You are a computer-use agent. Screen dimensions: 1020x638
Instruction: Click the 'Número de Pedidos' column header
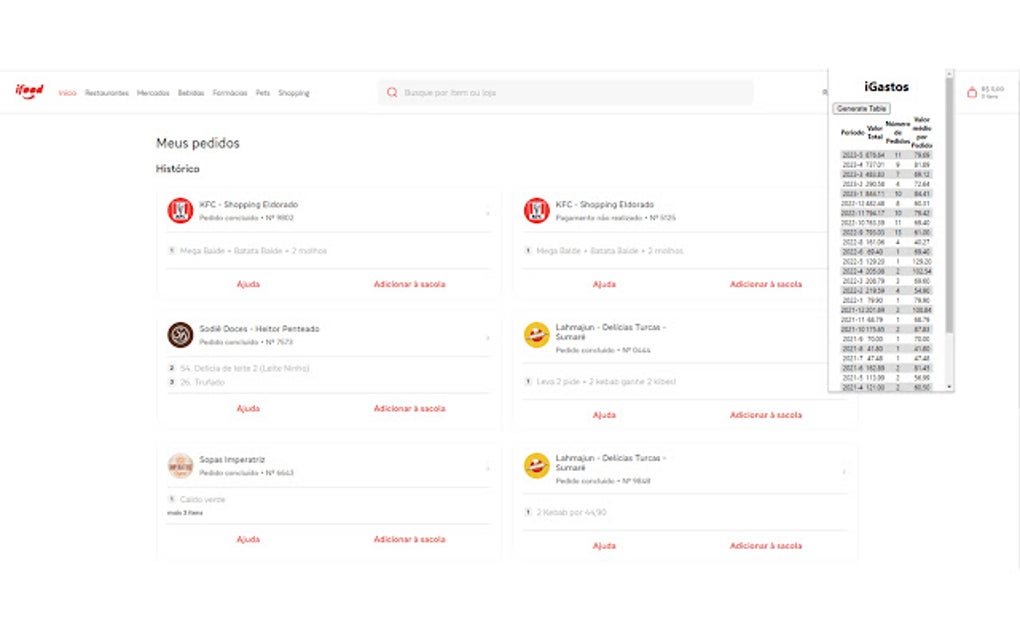pyautogui.click(x=898, y=133)
